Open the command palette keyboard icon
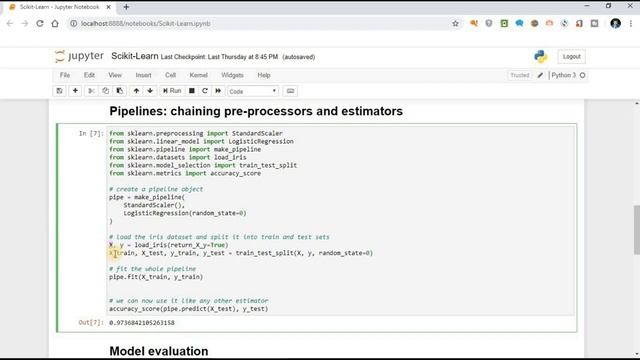The height and width of the screenshot is (360, 640). tap(291, 91)
